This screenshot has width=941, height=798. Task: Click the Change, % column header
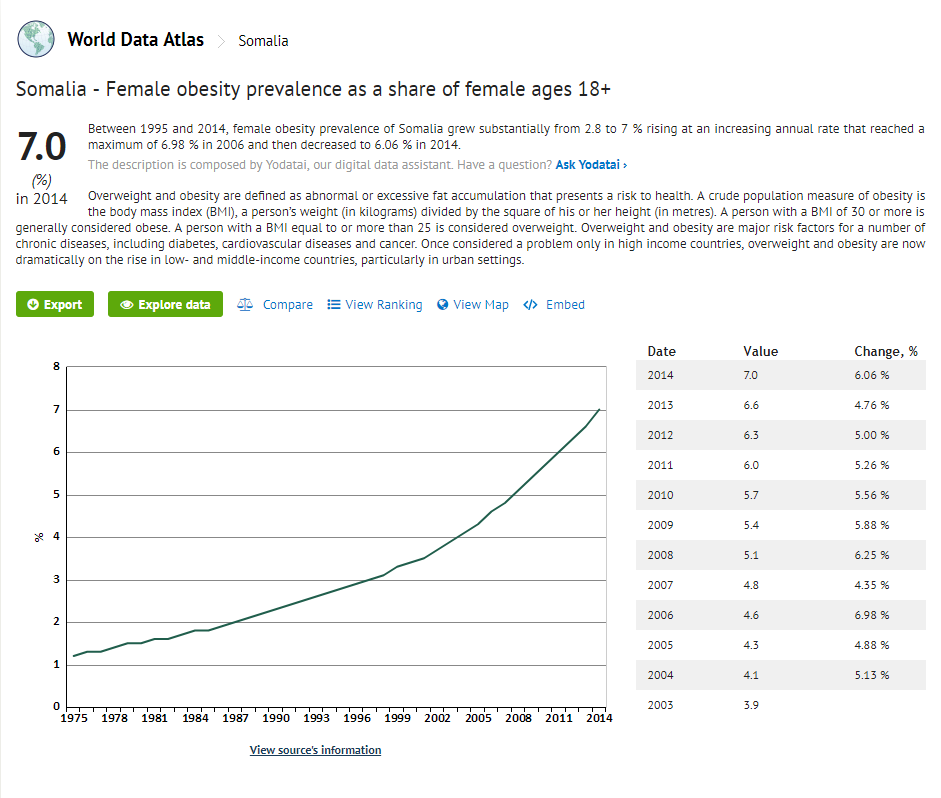pyautogui.click(x=886, y=352)
